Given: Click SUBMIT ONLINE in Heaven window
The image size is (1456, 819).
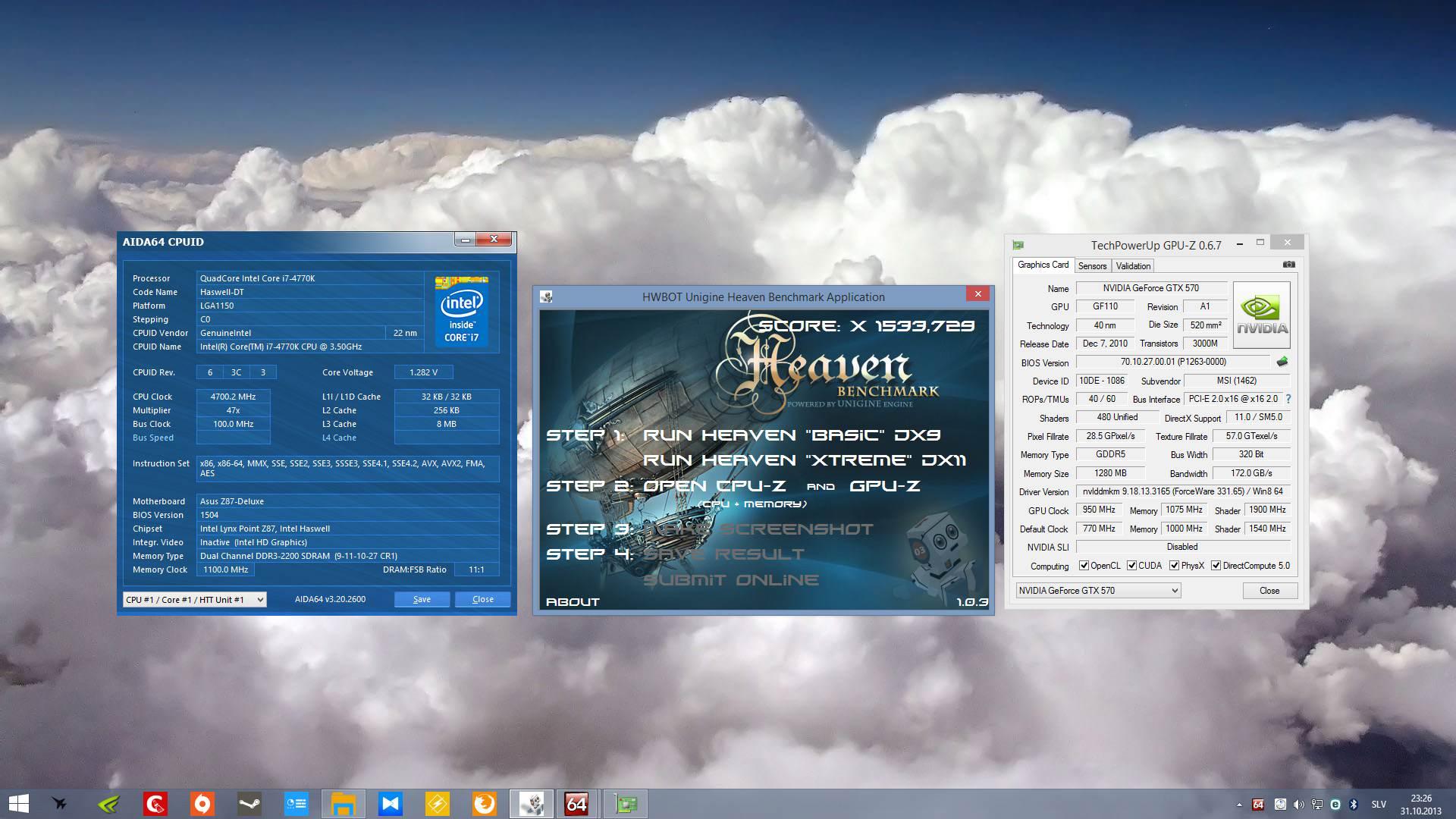Looking at the screenshot, I should (x=731, y=580).
